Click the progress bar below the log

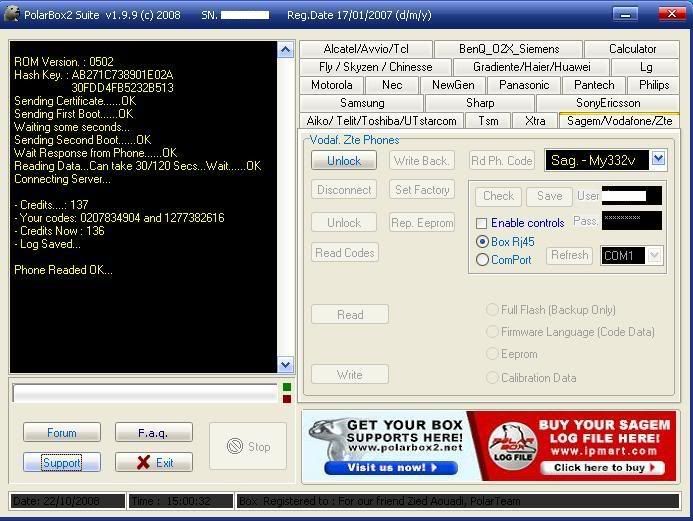(x=145, y=393)
